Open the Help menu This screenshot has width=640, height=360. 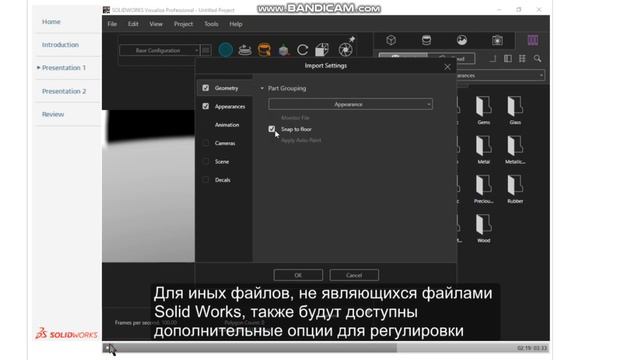click(236, 24)
